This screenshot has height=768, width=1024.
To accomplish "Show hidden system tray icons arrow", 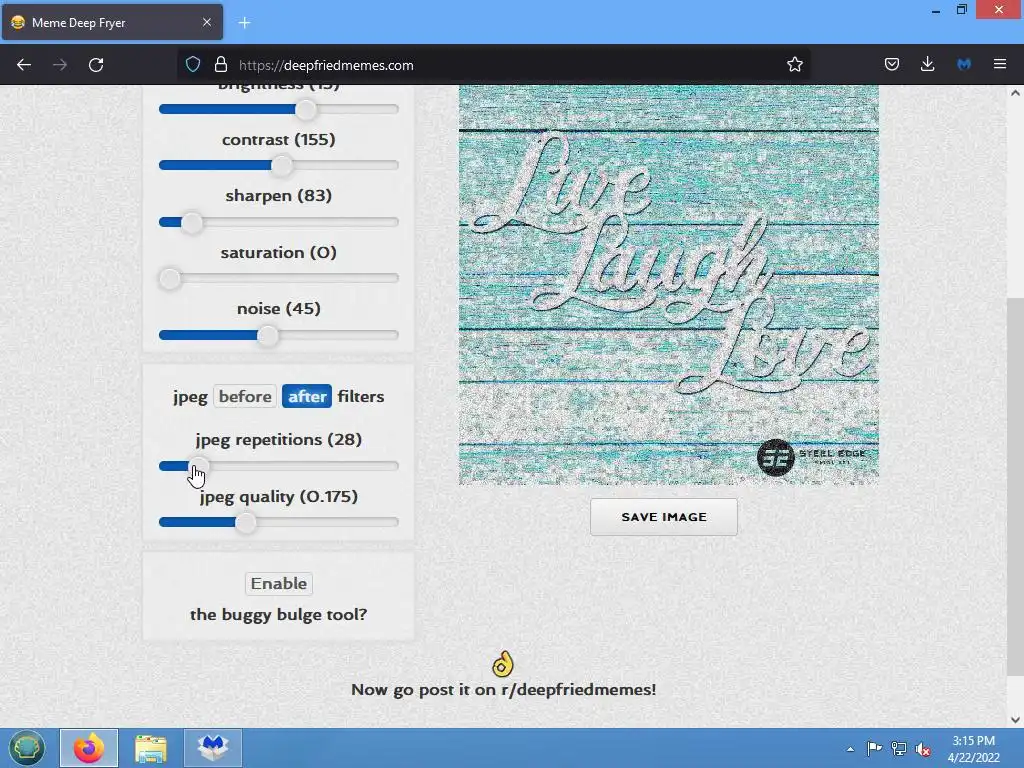I will tap(850, 749).
